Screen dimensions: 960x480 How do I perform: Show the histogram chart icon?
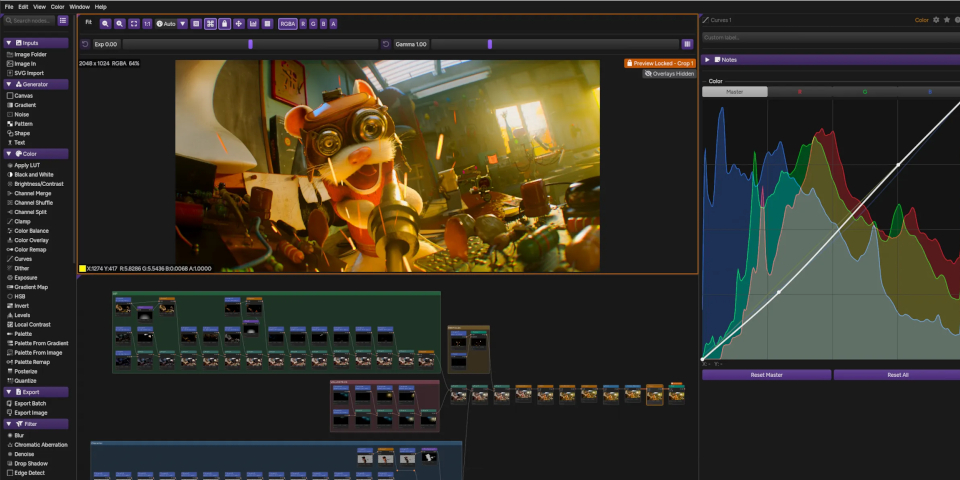click(253, 24)
